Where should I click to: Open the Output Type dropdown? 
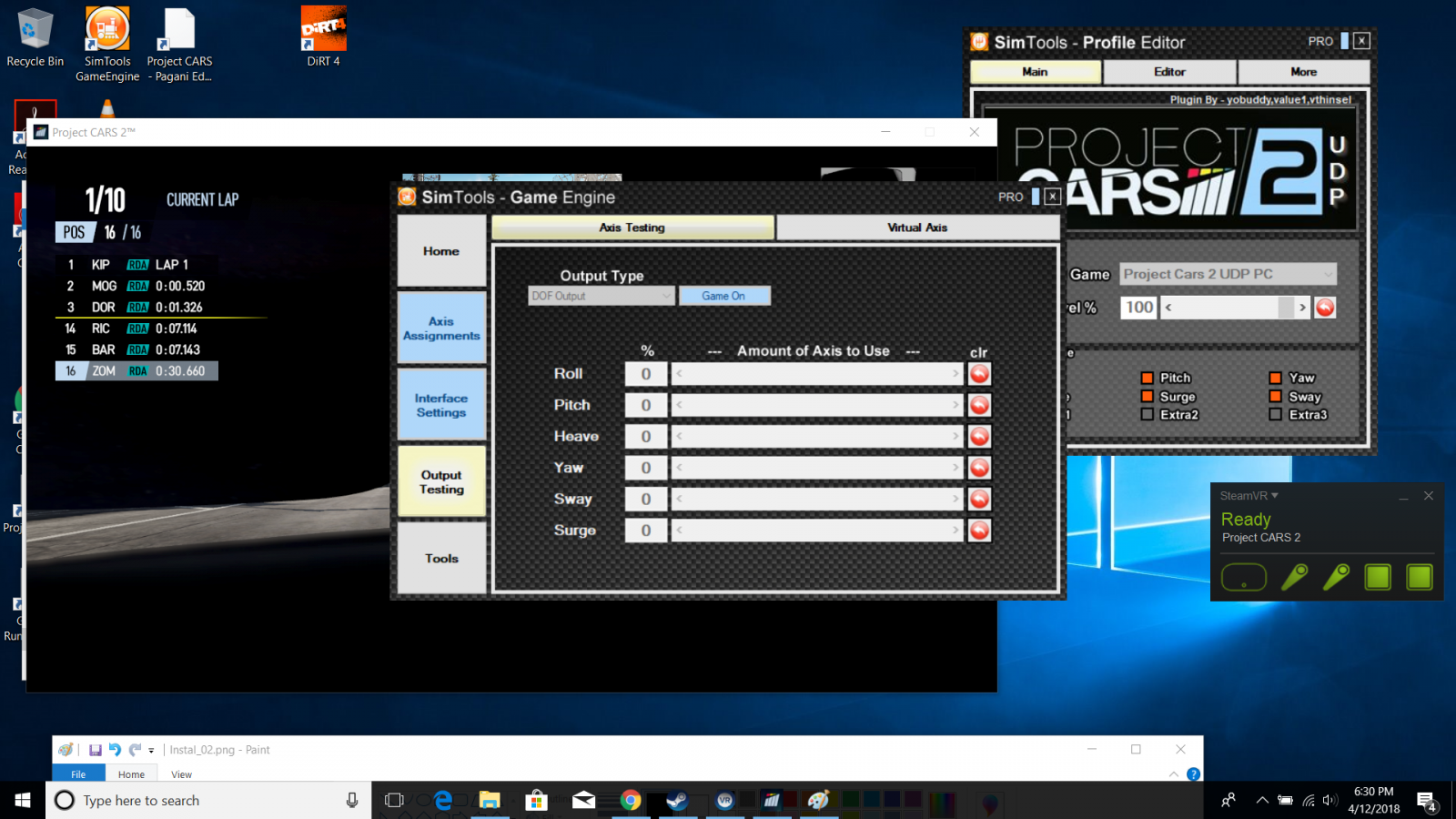tap(601, 296)
